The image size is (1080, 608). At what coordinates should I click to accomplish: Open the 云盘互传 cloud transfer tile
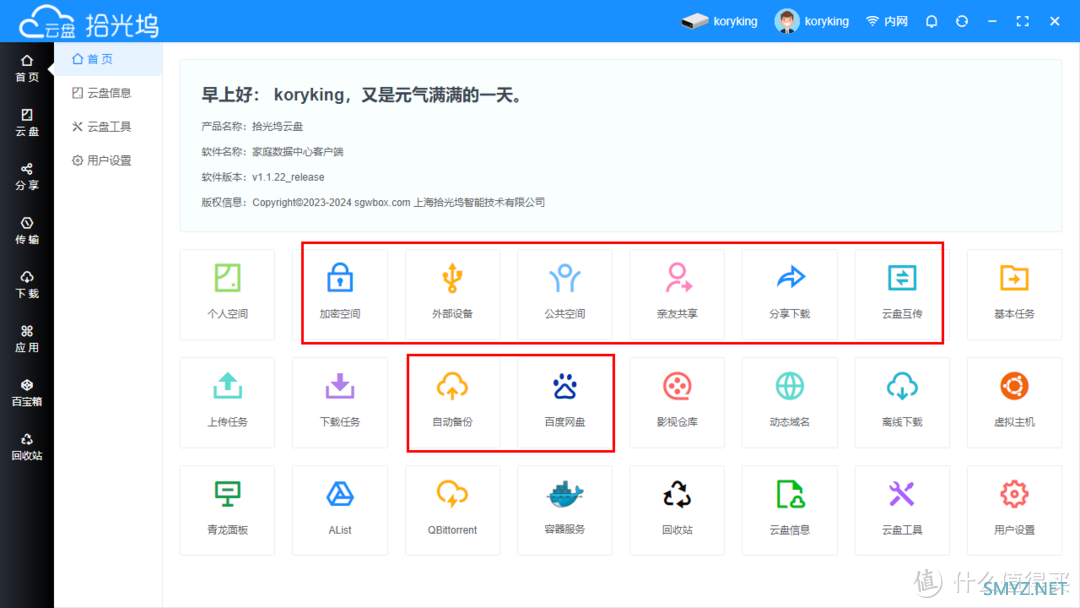pyautogui.click(x=902, y=294)
